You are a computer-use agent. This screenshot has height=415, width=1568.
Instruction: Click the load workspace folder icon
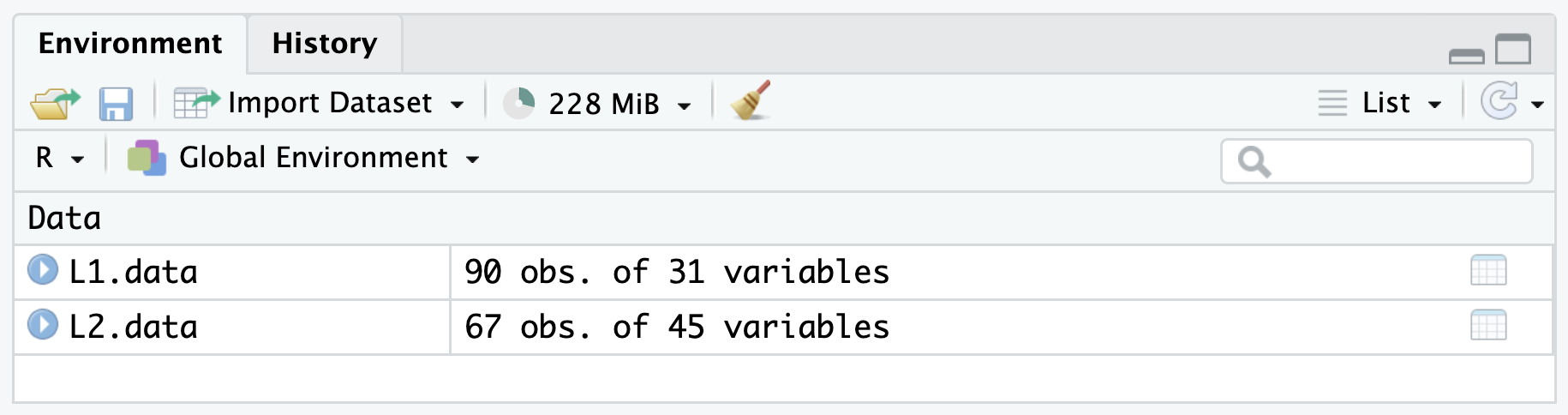coord(54,104)
